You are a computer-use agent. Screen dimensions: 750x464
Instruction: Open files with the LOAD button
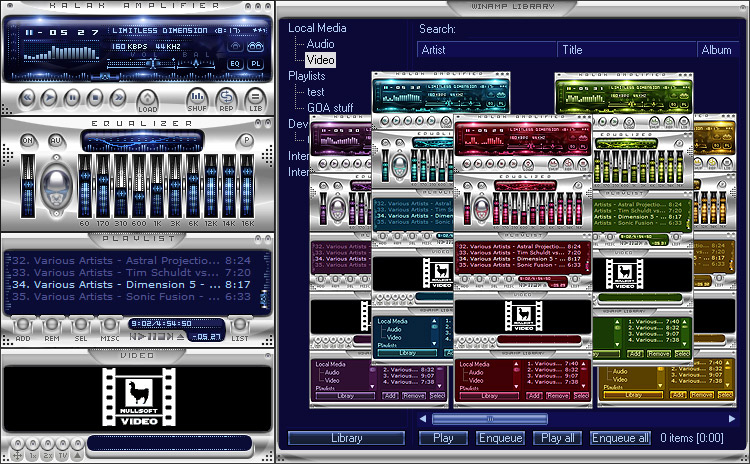[x=148, y=99]
